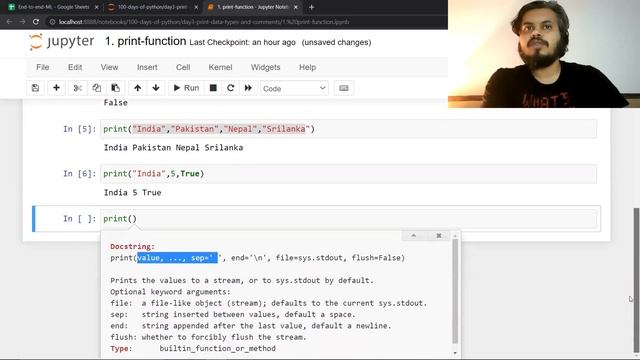Click the output India 5 True
The width and height of the screenshot is (640, 360).
(133, 193)
